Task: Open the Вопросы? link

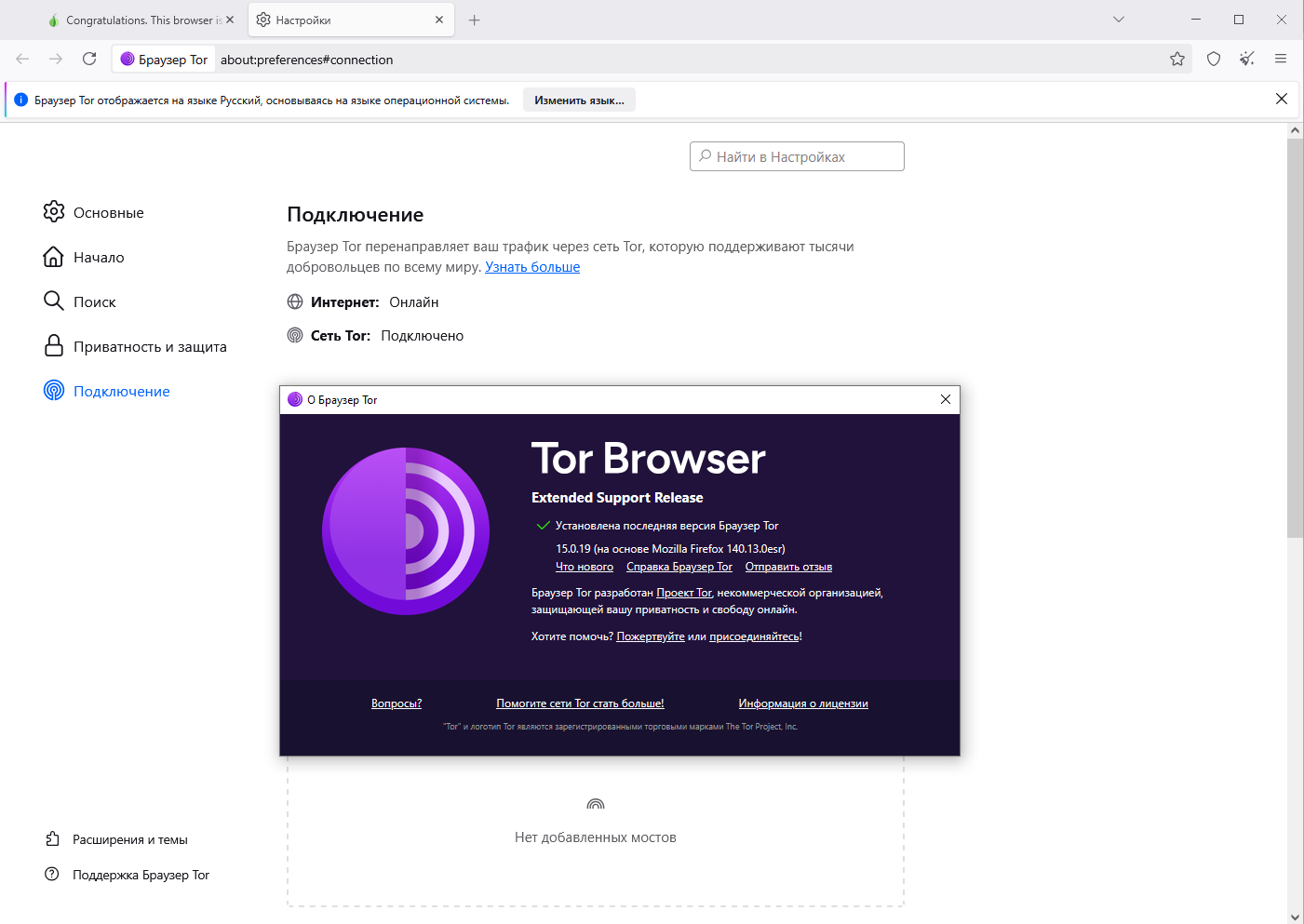Action: (397, 703)
